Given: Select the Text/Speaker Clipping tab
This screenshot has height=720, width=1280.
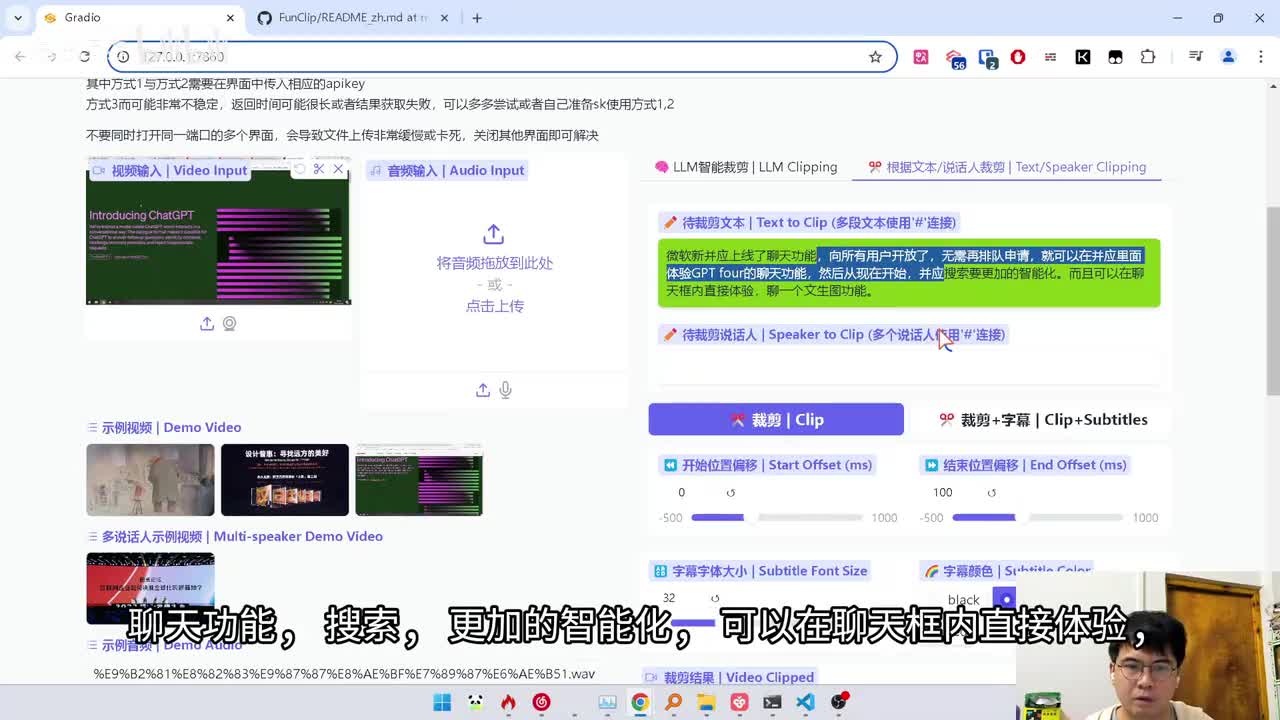Looking at the screenshot, I should [x=1007, y=167].
